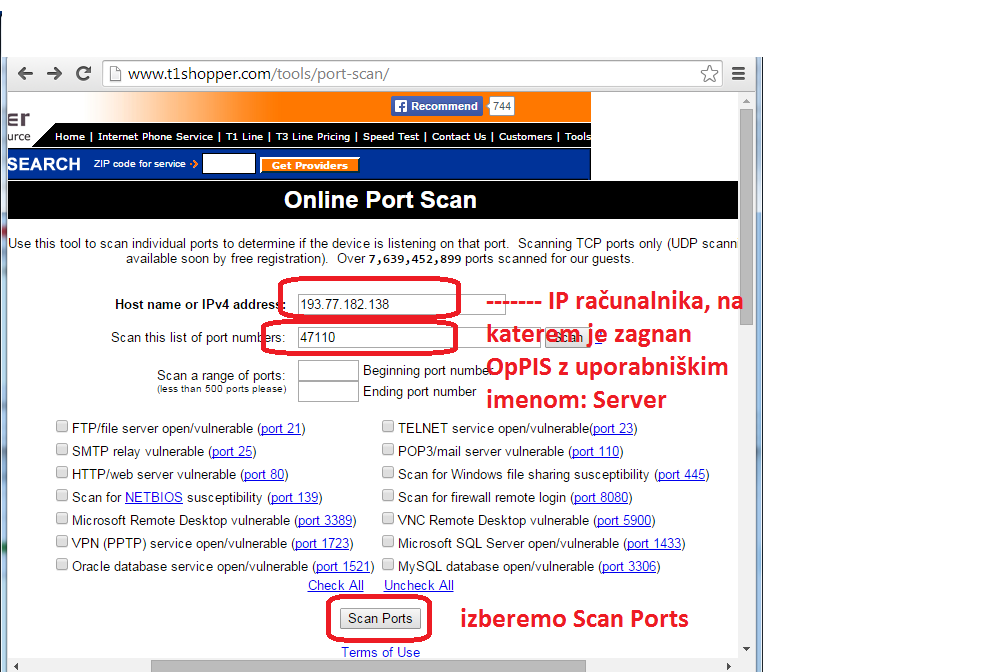This screenshot has width=1008, height=672.
Task: Open the Terms of Use link
Action: tap(381, 653)
